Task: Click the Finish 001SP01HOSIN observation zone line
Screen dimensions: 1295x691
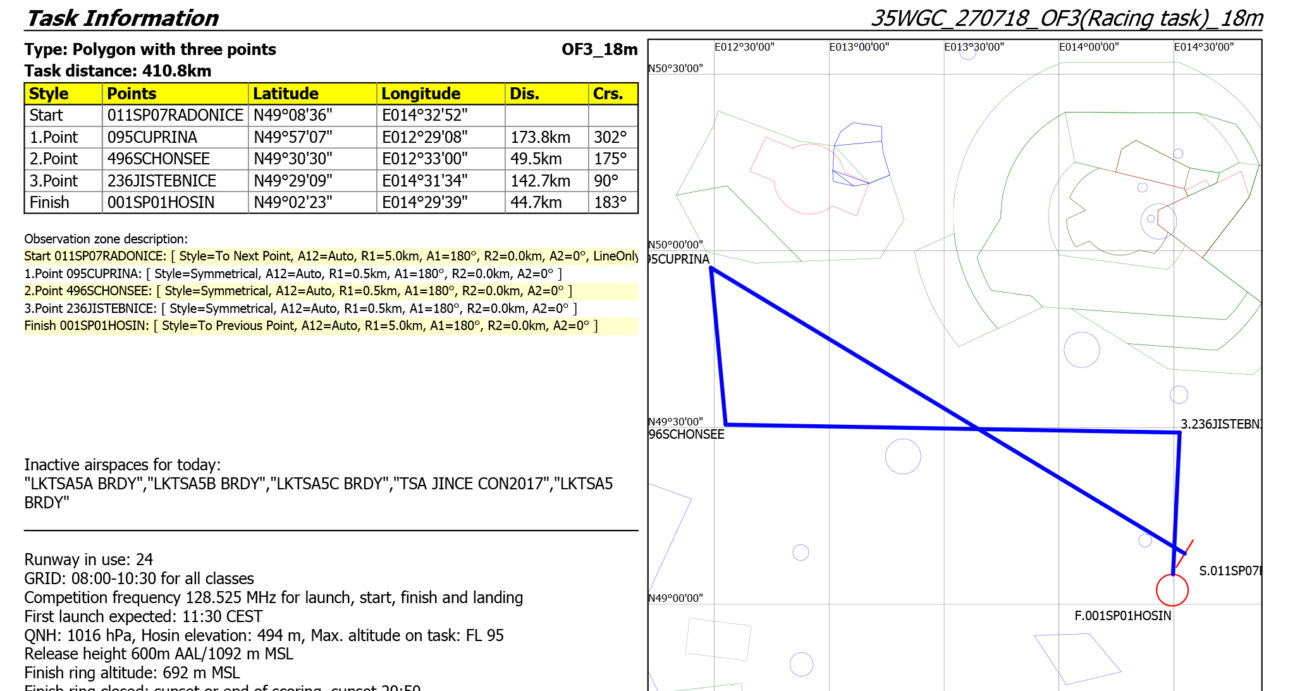Action: click(311, 326)
